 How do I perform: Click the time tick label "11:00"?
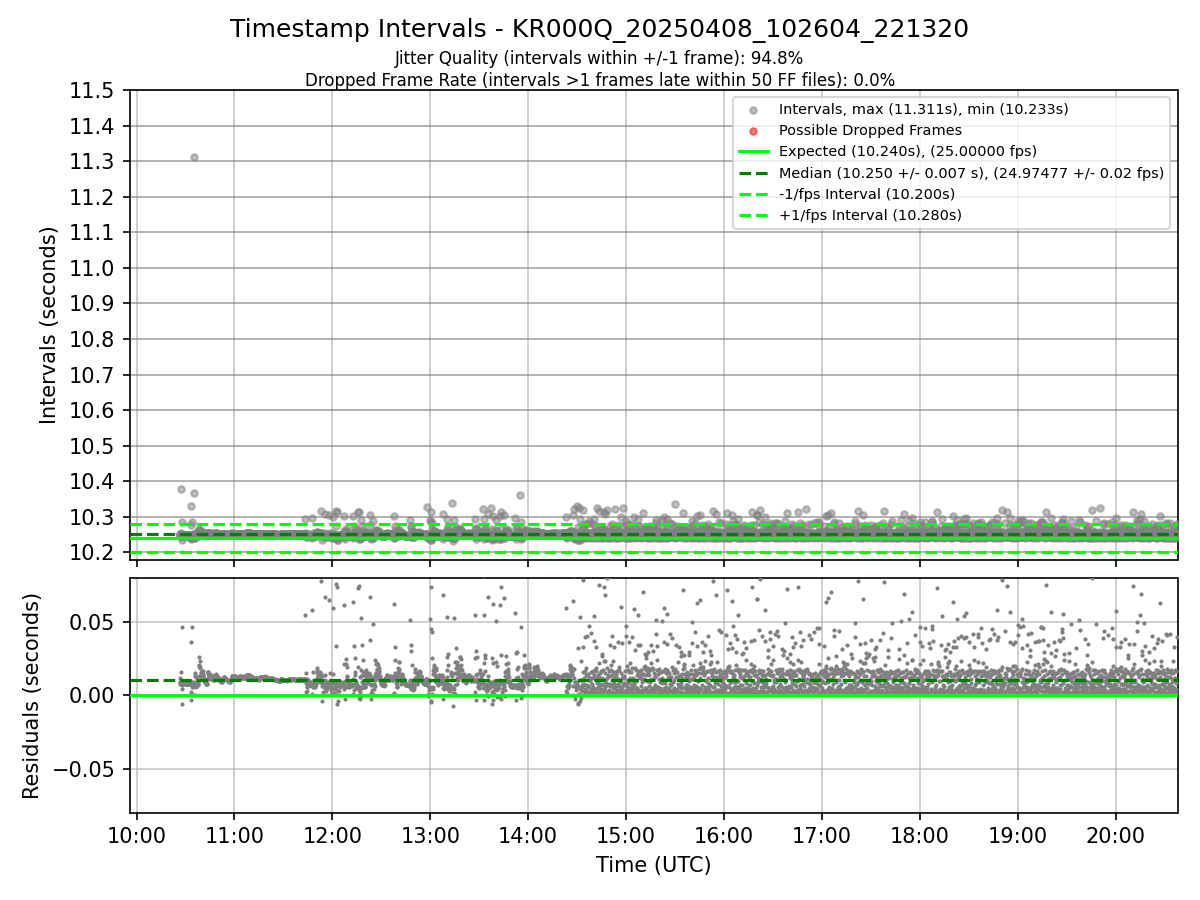click(x=234, y=836)
